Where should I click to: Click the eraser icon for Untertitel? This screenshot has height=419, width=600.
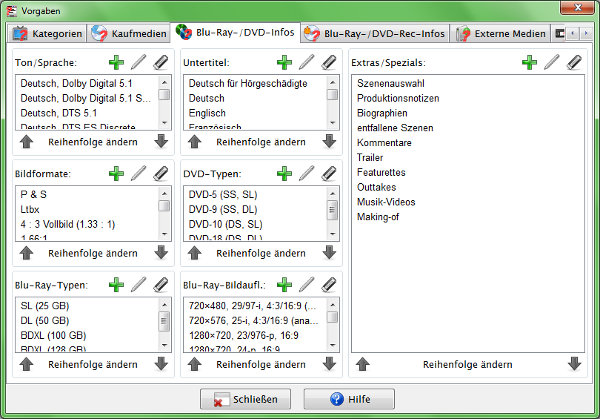[330, 63]
